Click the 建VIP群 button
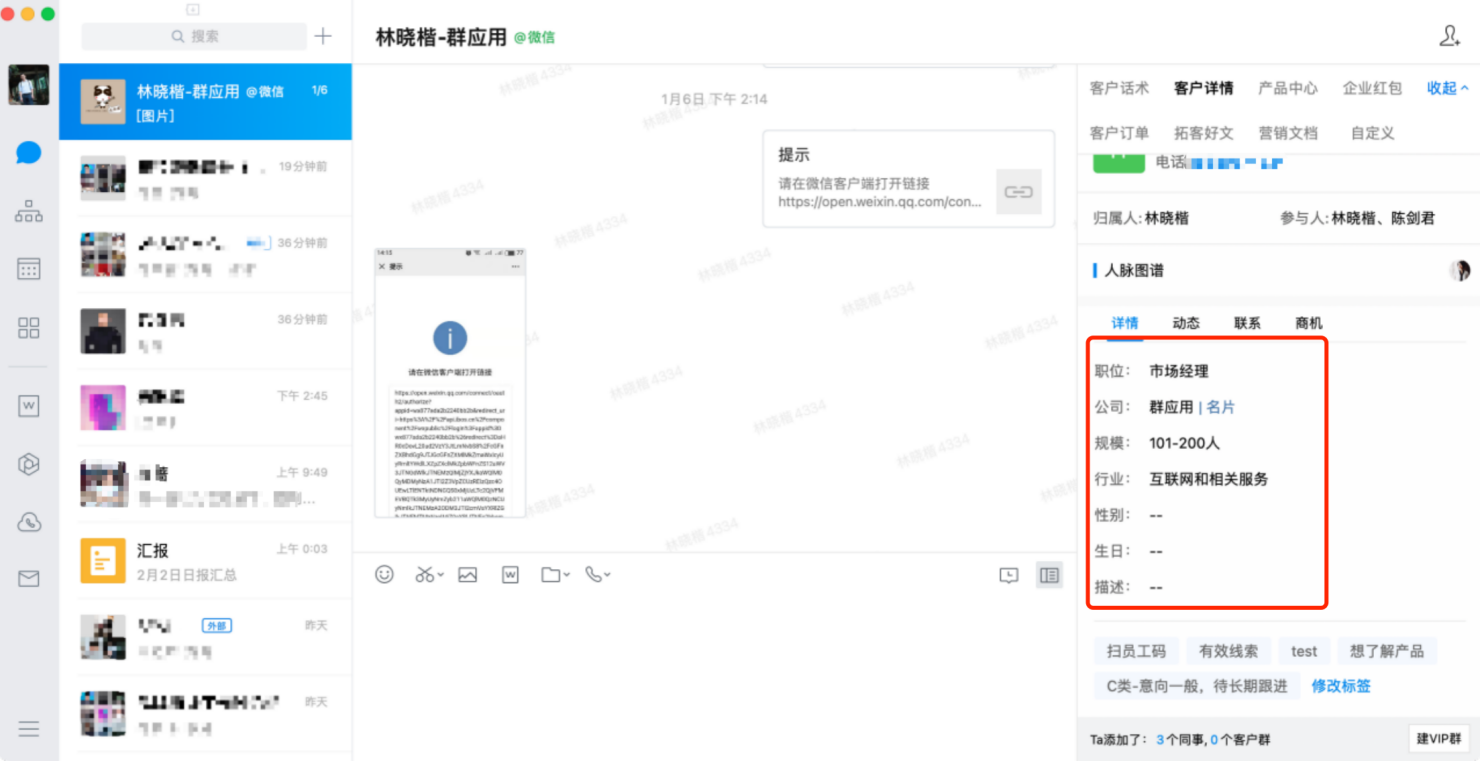The height and width of the screenshot is (769, 1480). tap(1439, 739)
